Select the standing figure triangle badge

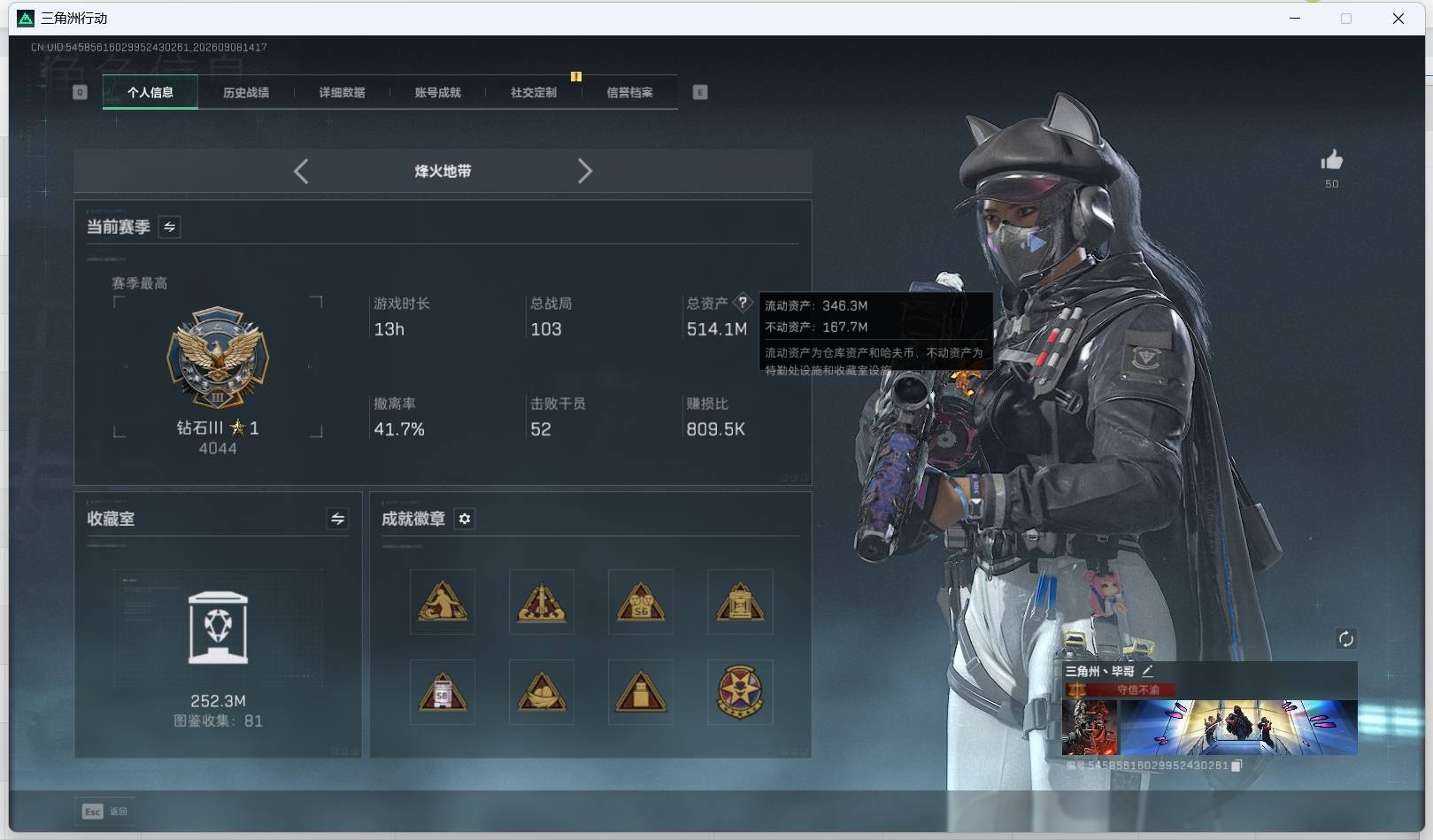(x=443, y=602)
